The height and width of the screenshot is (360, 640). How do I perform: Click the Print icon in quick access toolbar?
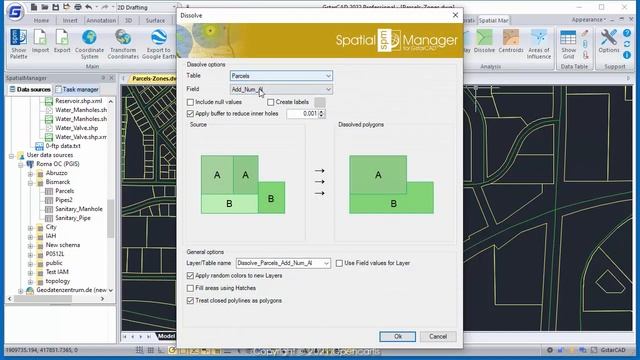(x=78, y=7)
